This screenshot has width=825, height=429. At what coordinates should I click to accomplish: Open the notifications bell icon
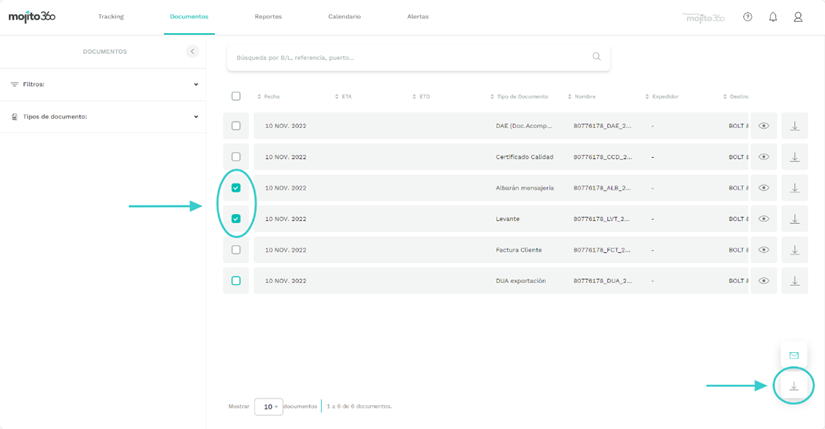point(773,17)
